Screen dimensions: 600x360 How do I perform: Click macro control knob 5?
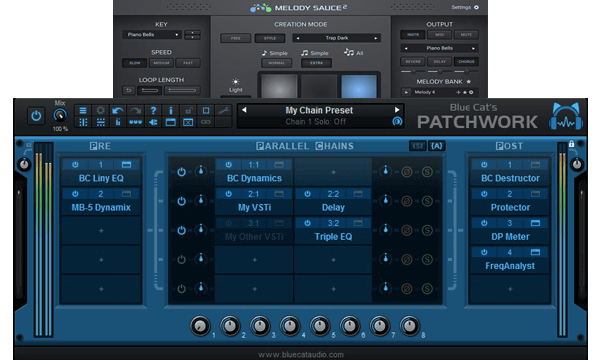(x=320, y=326)
